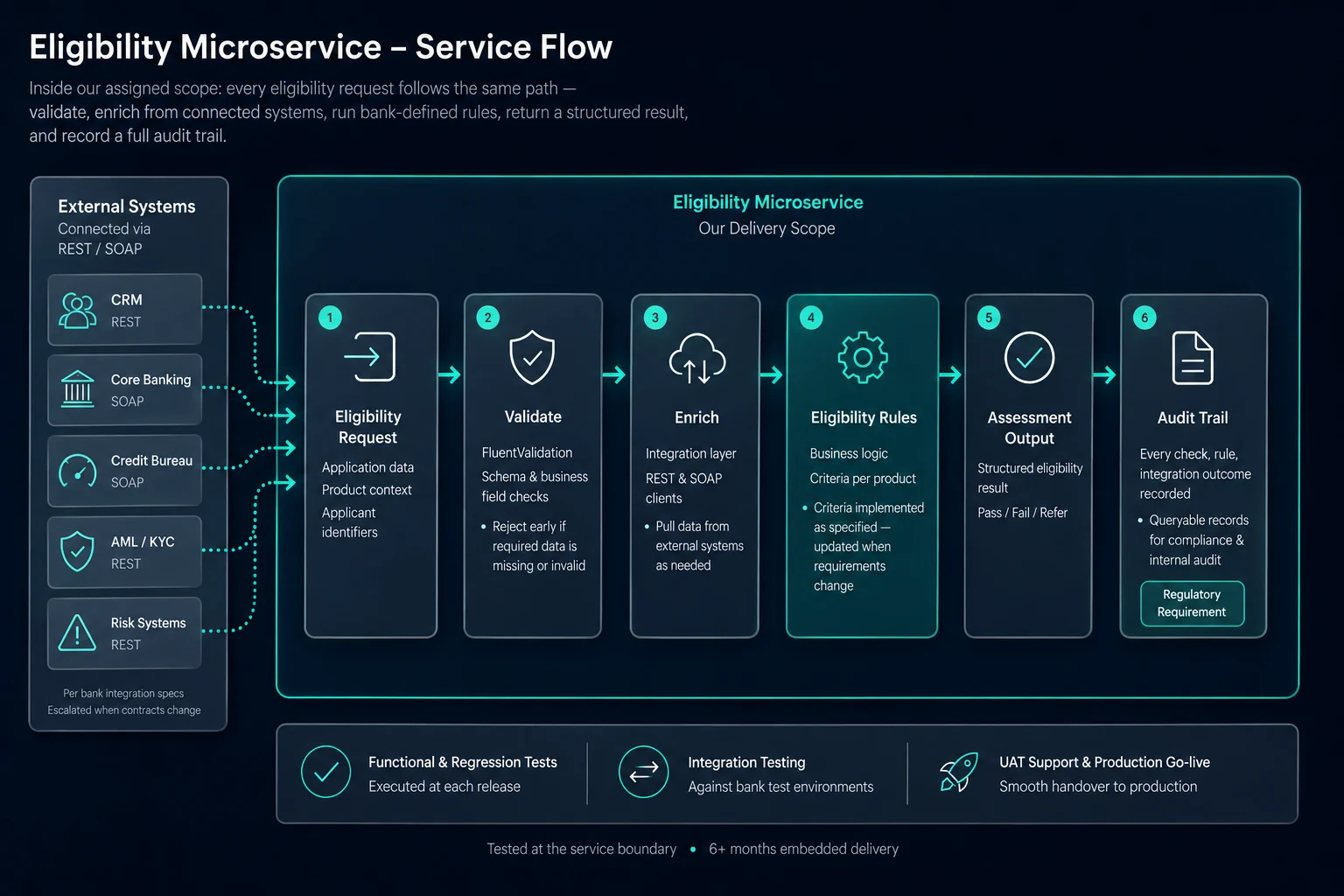Click 'Every check, rule, integration outcome' text
Image resolution: width=1344 pixels, height=896 pixels.
(x=1195, y=473)
